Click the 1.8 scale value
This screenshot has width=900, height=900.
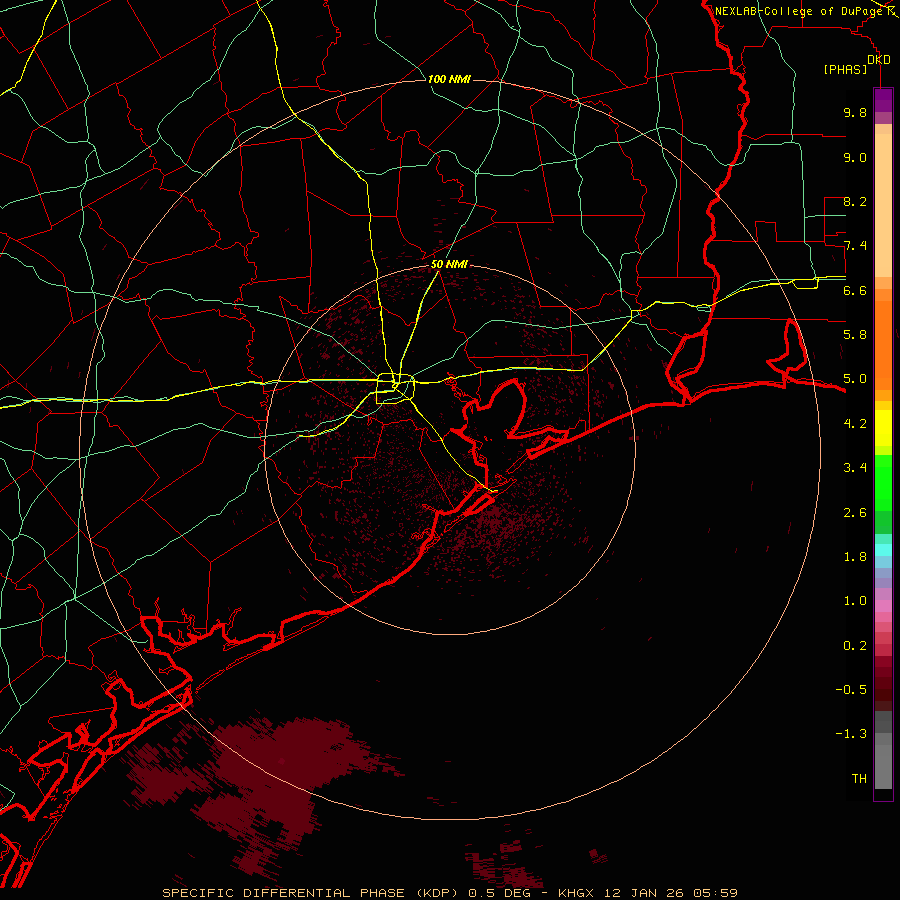point(855,557)
